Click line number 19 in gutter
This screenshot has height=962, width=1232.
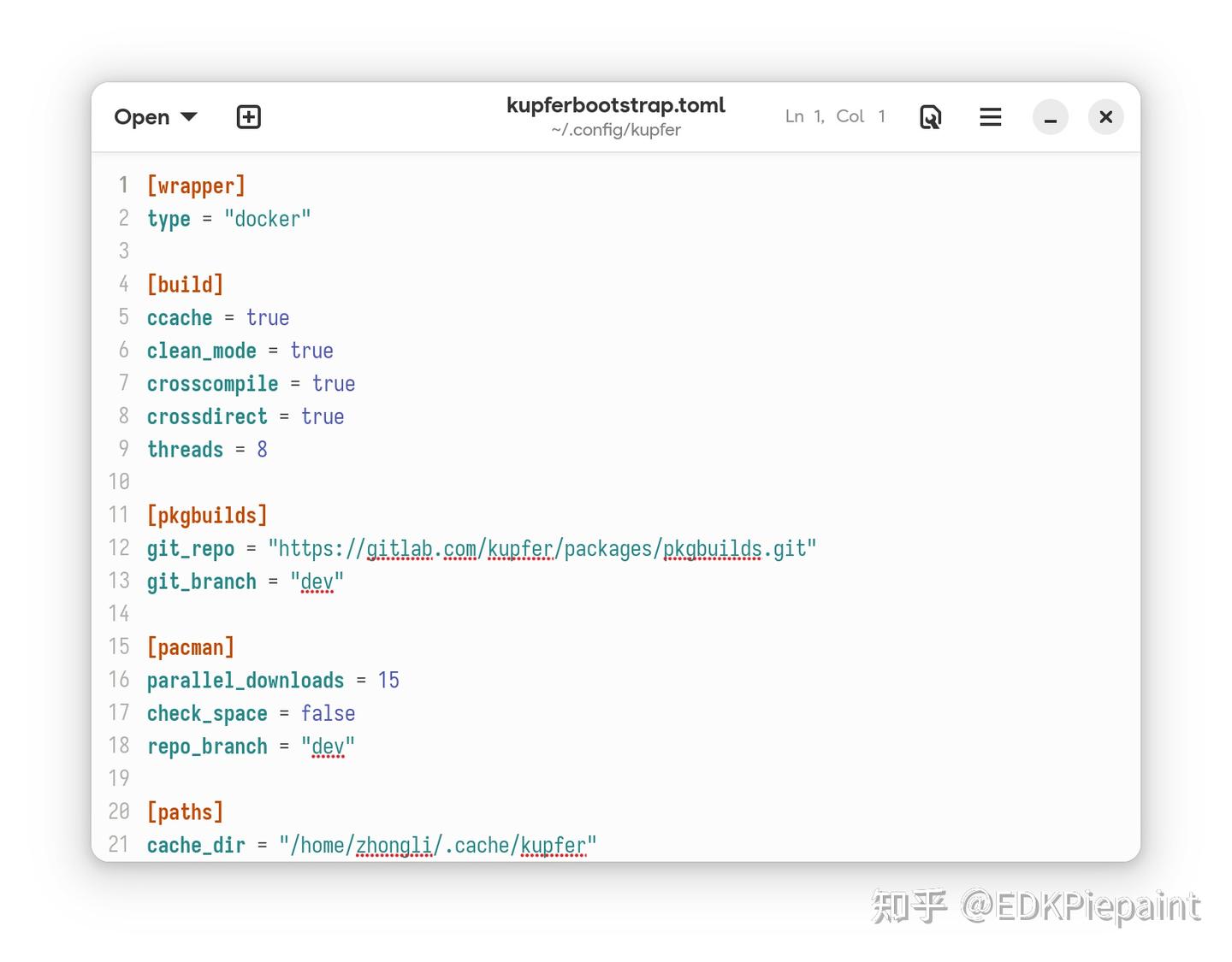coord(119,778)
